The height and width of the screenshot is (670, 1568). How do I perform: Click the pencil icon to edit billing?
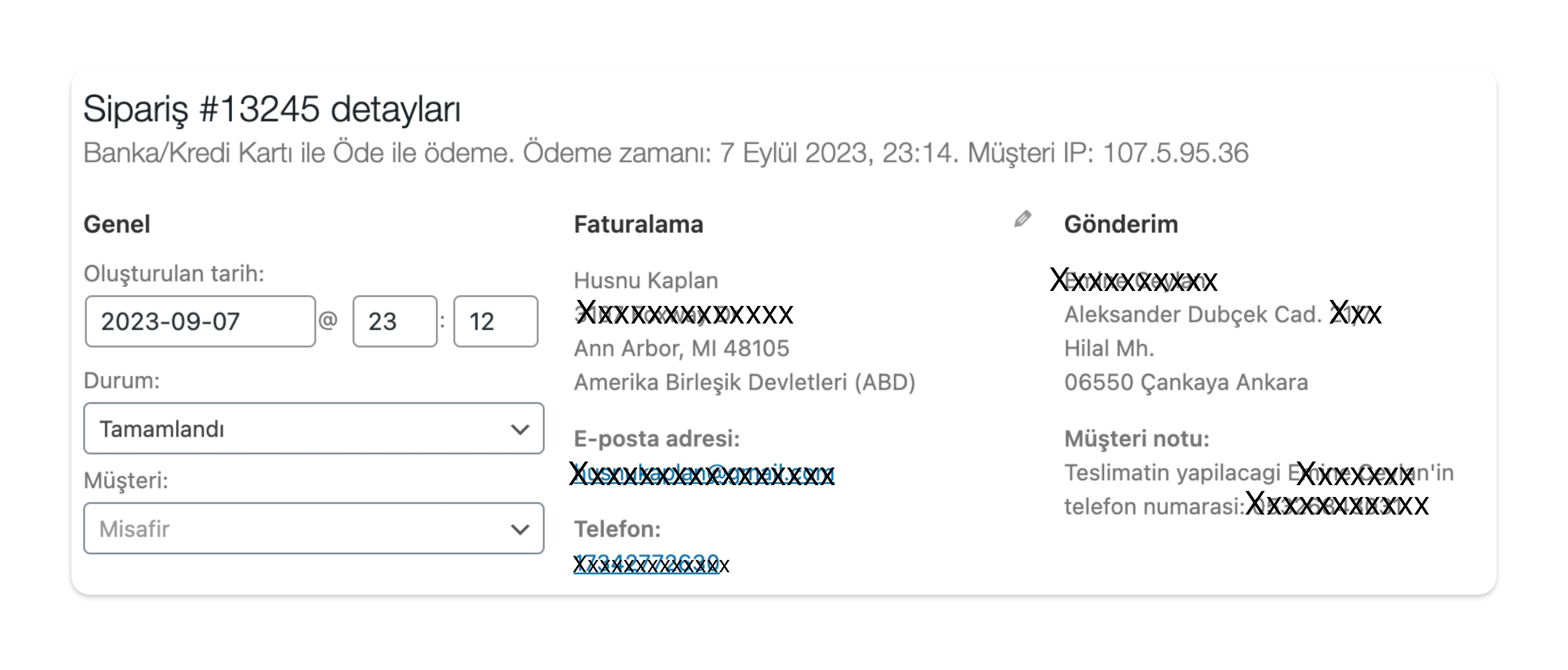point(1023,219)
